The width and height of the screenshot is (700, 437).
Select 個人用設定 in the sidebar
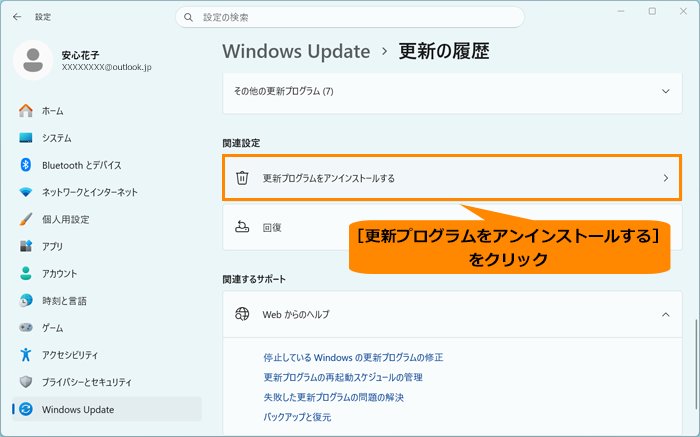click(x=66, y=219)
